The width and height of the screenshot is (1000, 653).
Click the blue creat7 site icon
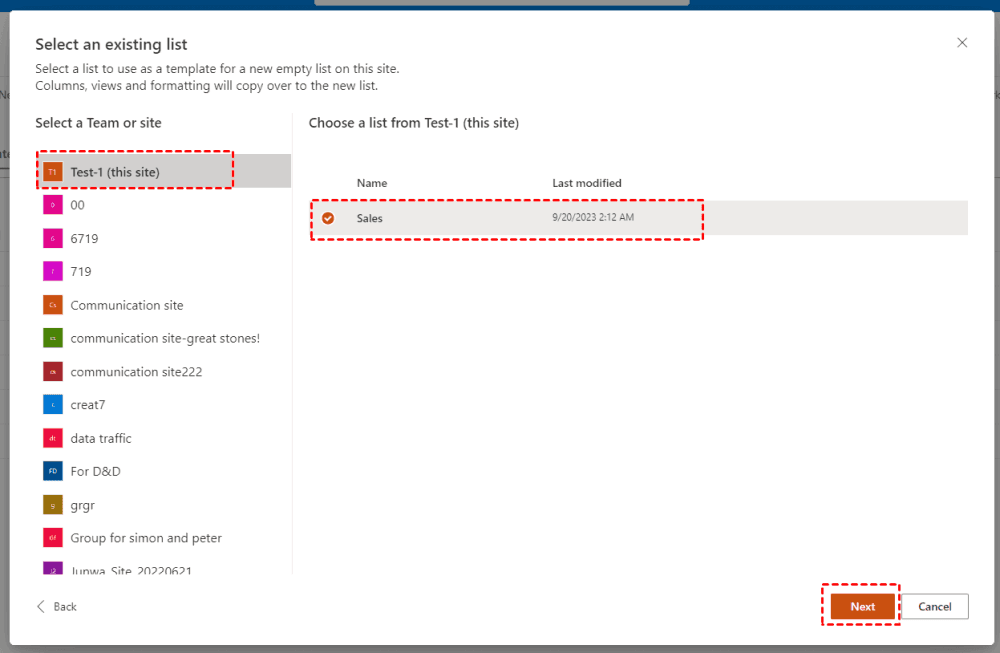coord(52,405)
